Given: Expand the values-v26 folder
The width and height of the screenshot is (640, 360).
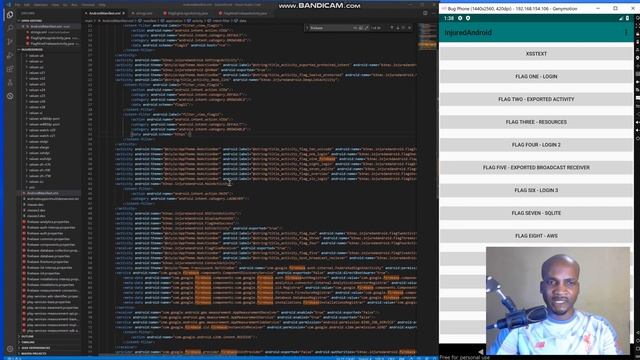Looking at the screenshot, I should 37,102.
